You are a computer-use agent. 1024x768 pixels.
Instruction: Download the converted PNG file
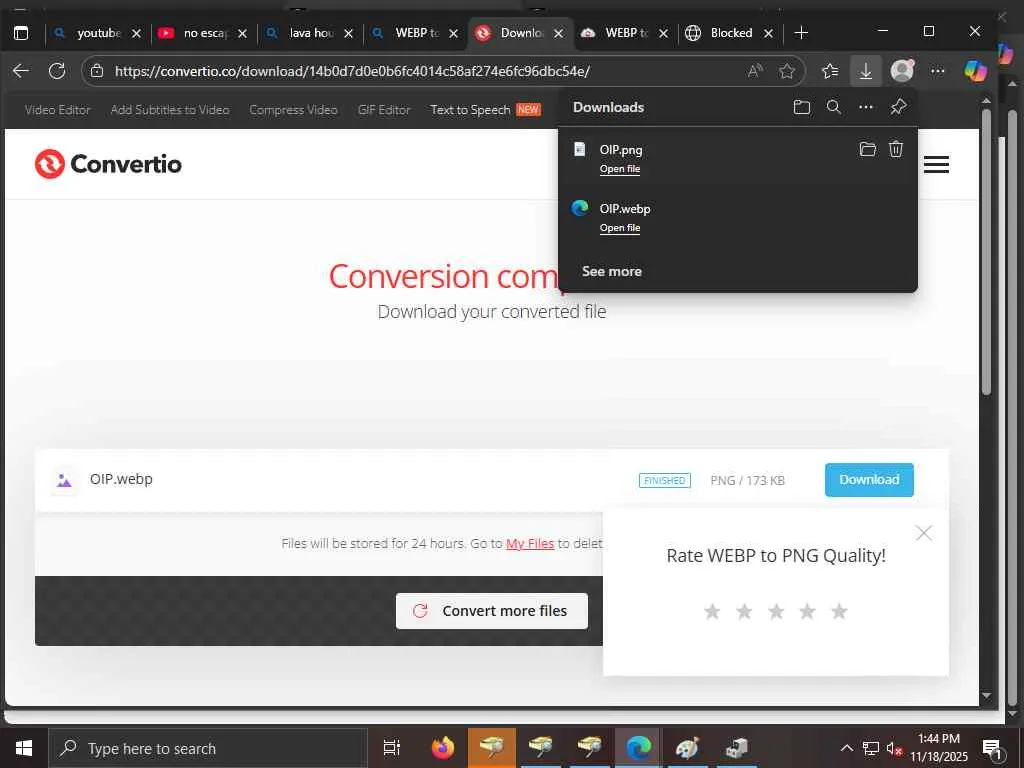click(x=869, y=480)
